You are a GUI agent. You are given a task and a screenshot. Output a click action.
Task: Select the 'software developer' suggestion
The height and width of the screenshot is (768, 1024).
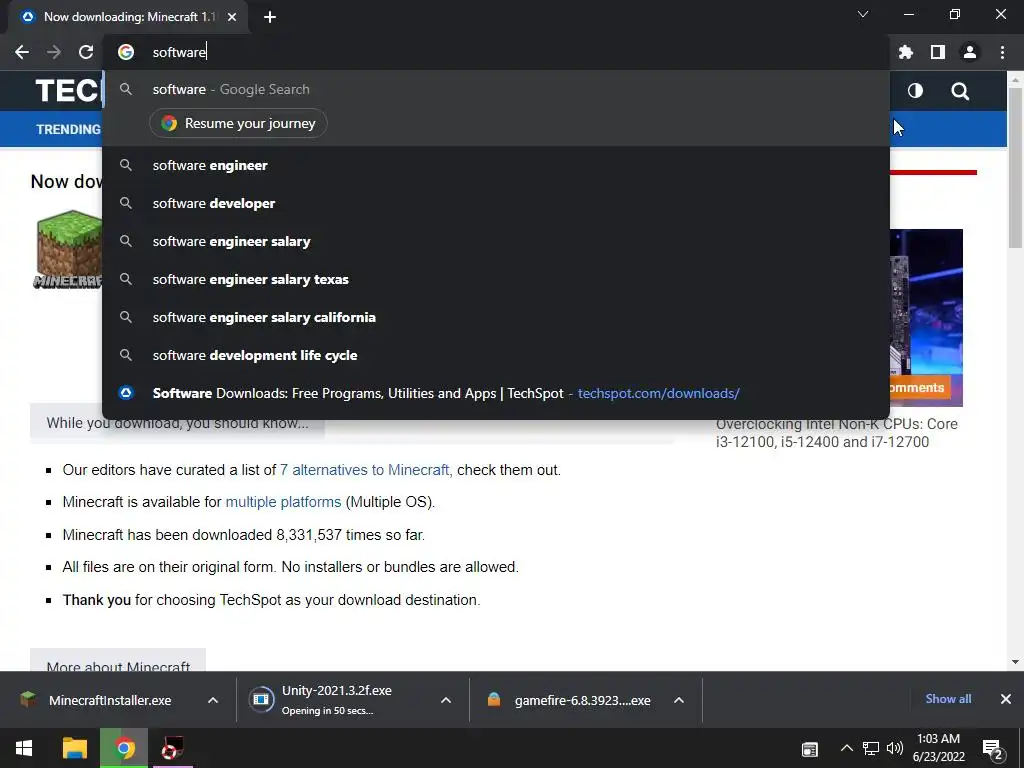tap(496, 203)
